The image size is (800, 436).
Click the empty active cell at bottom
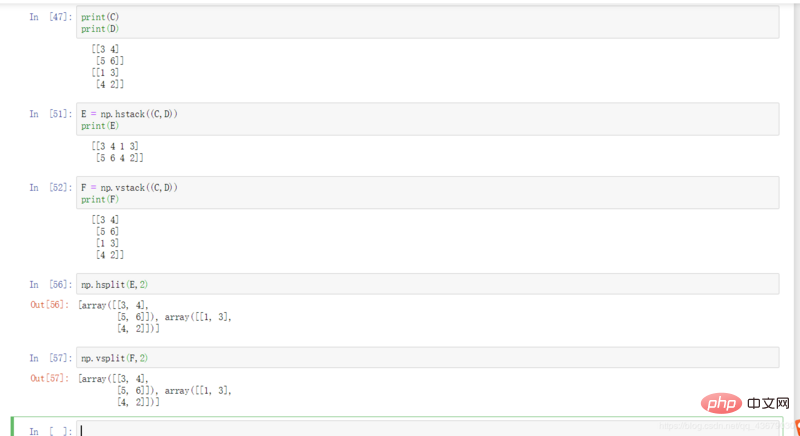(428, 429)
